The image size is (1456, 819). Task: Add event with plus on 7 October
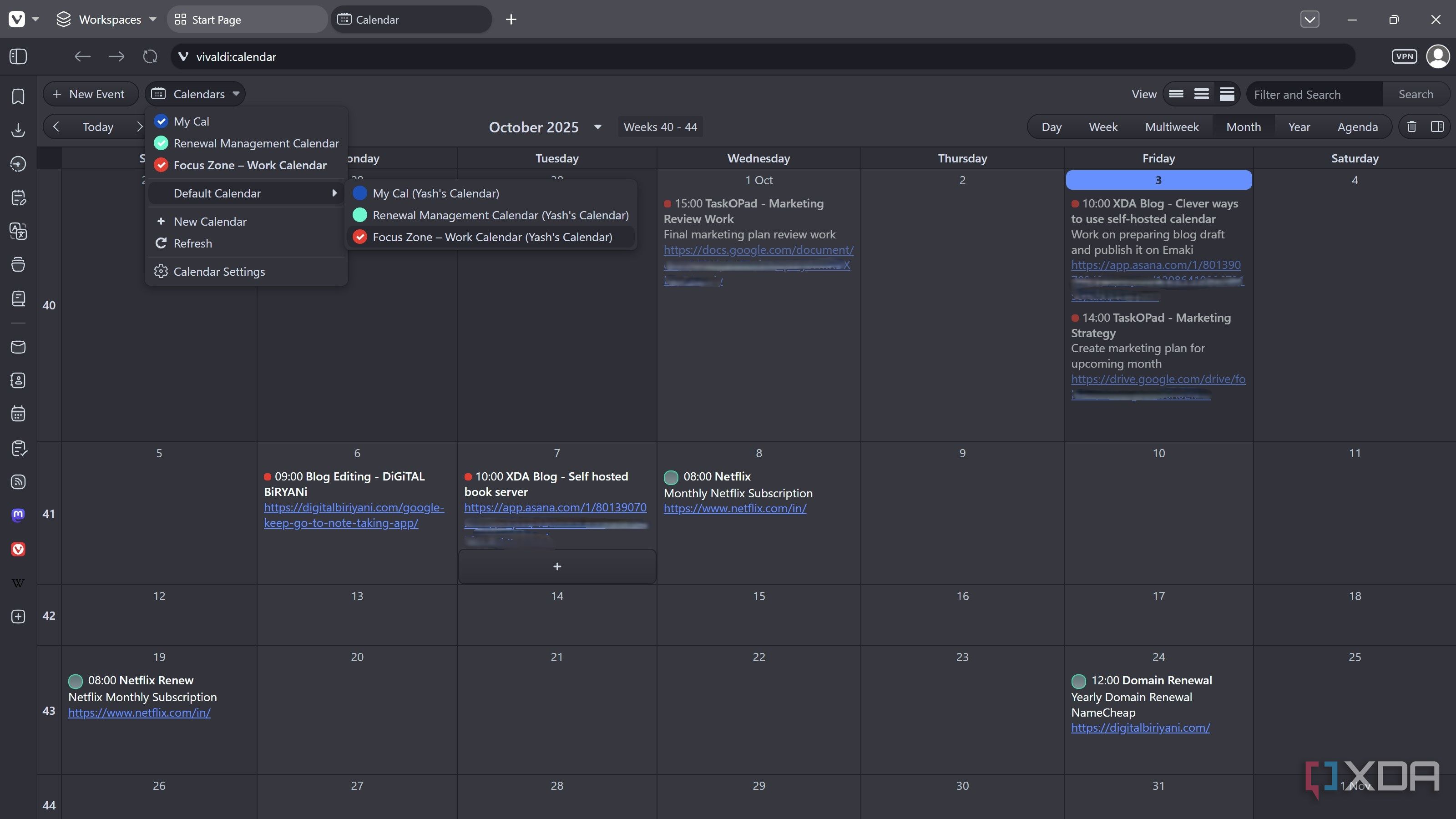557,566
